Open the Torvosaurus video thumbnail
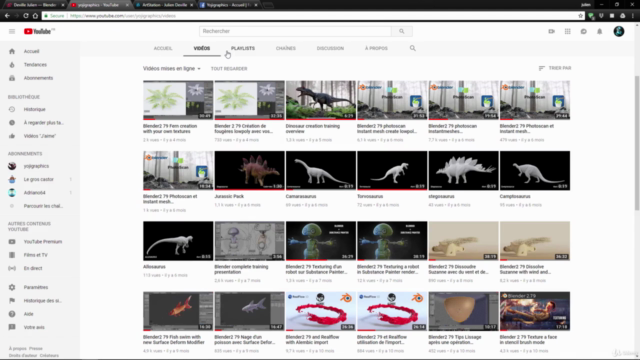Screen dimensions: 640x360 (x=392, y=171)
